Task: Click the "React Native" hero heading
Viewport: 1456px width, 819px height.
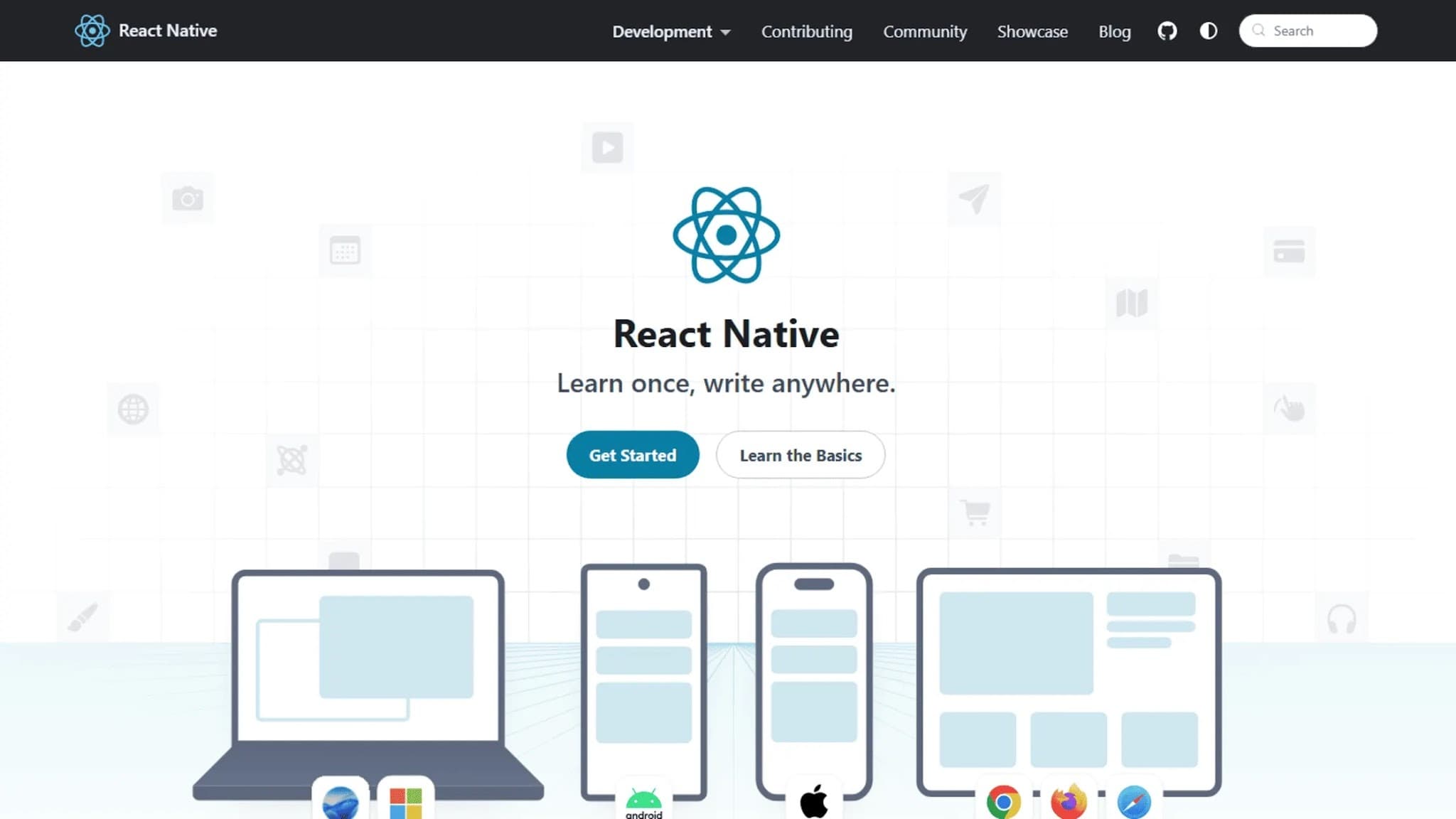Action: 727,333
